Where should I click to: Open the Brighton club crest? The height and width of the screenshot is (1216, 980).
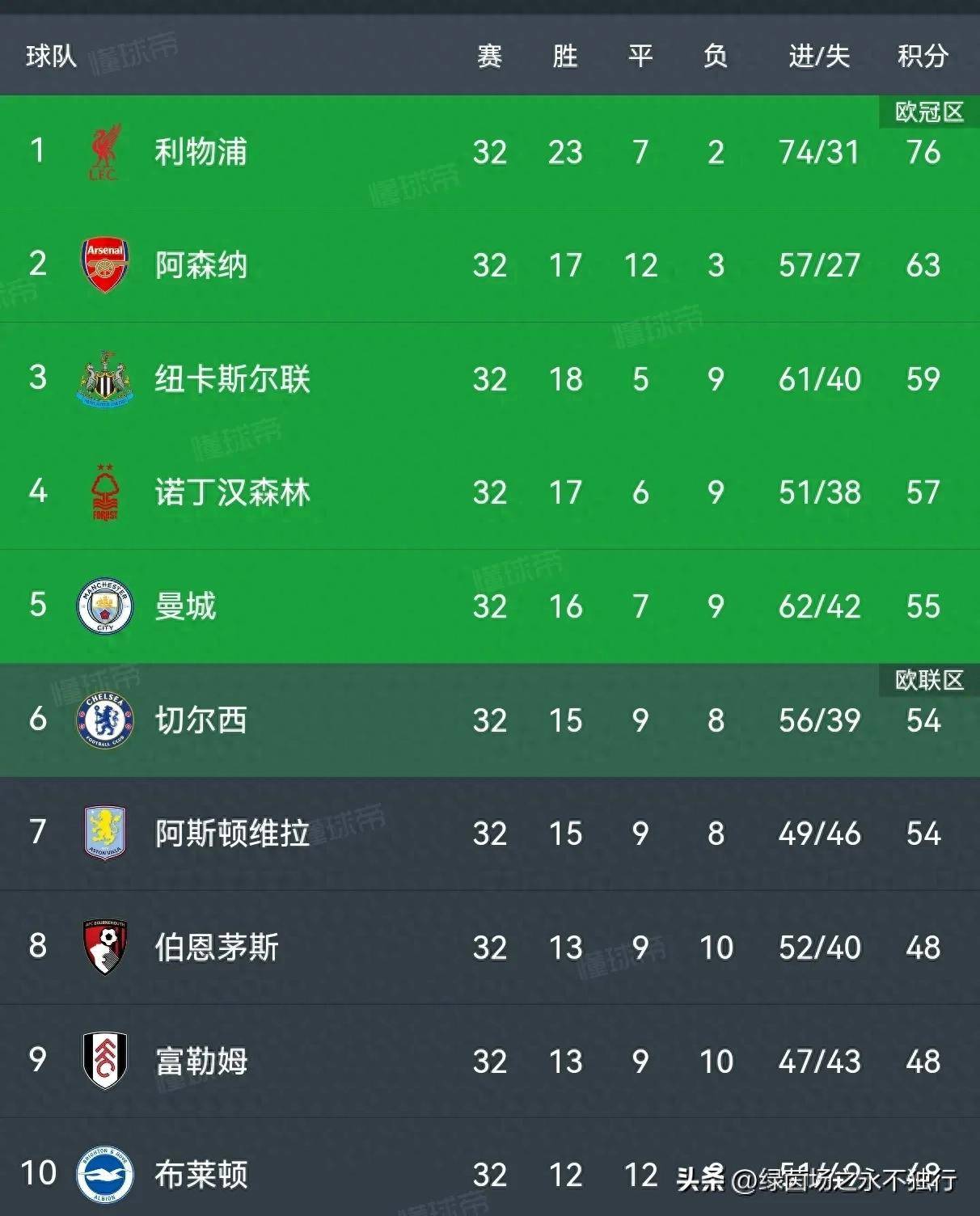coord(105,1174)
